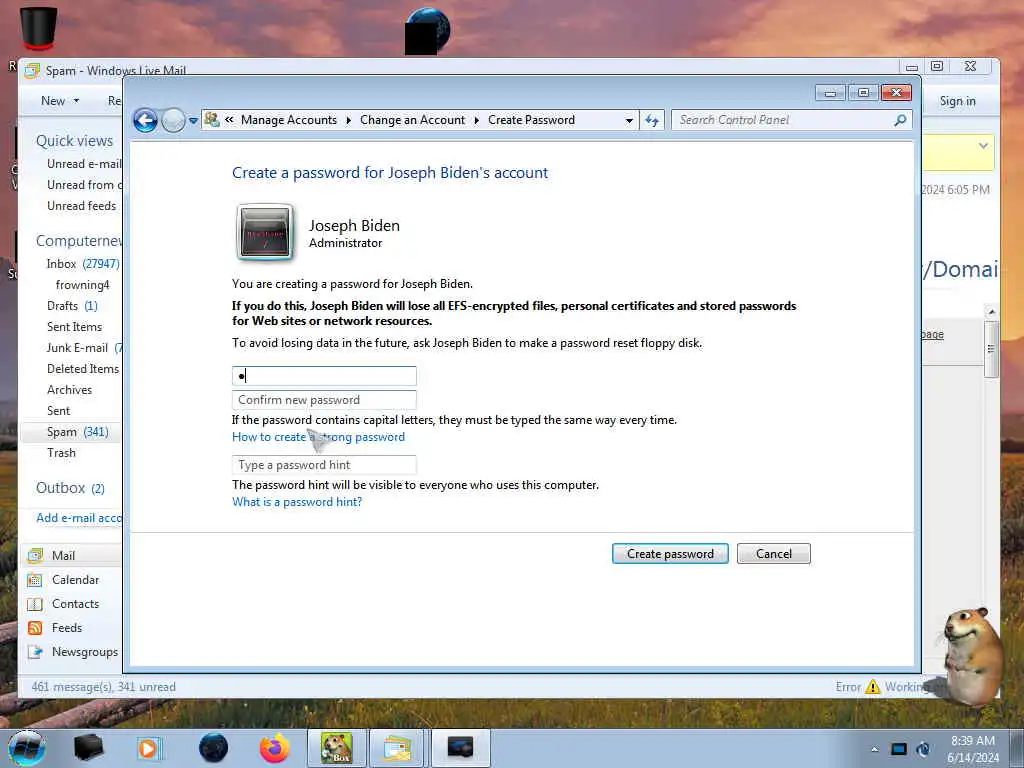This screenshot has height=768, width=1024.
Task: Expand the New dropdown arrow in Mail
Action: point(76,101)
